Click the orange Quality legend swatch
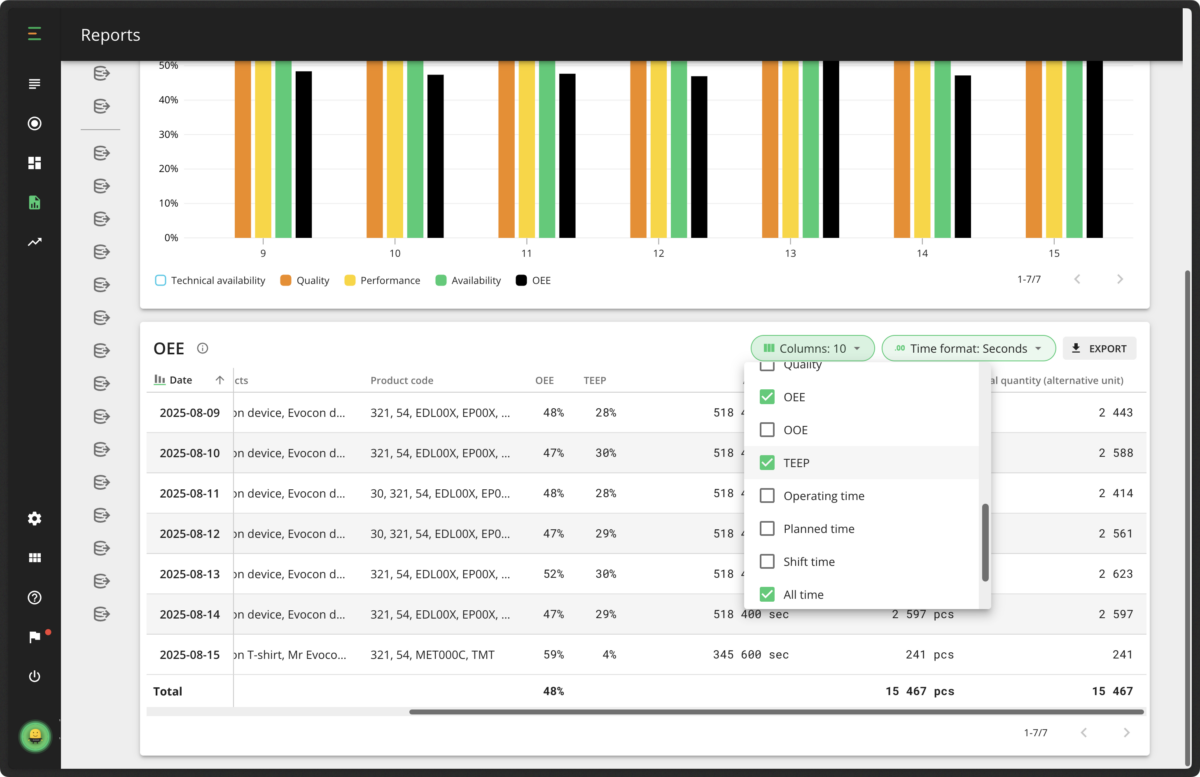 coord(286,281)
